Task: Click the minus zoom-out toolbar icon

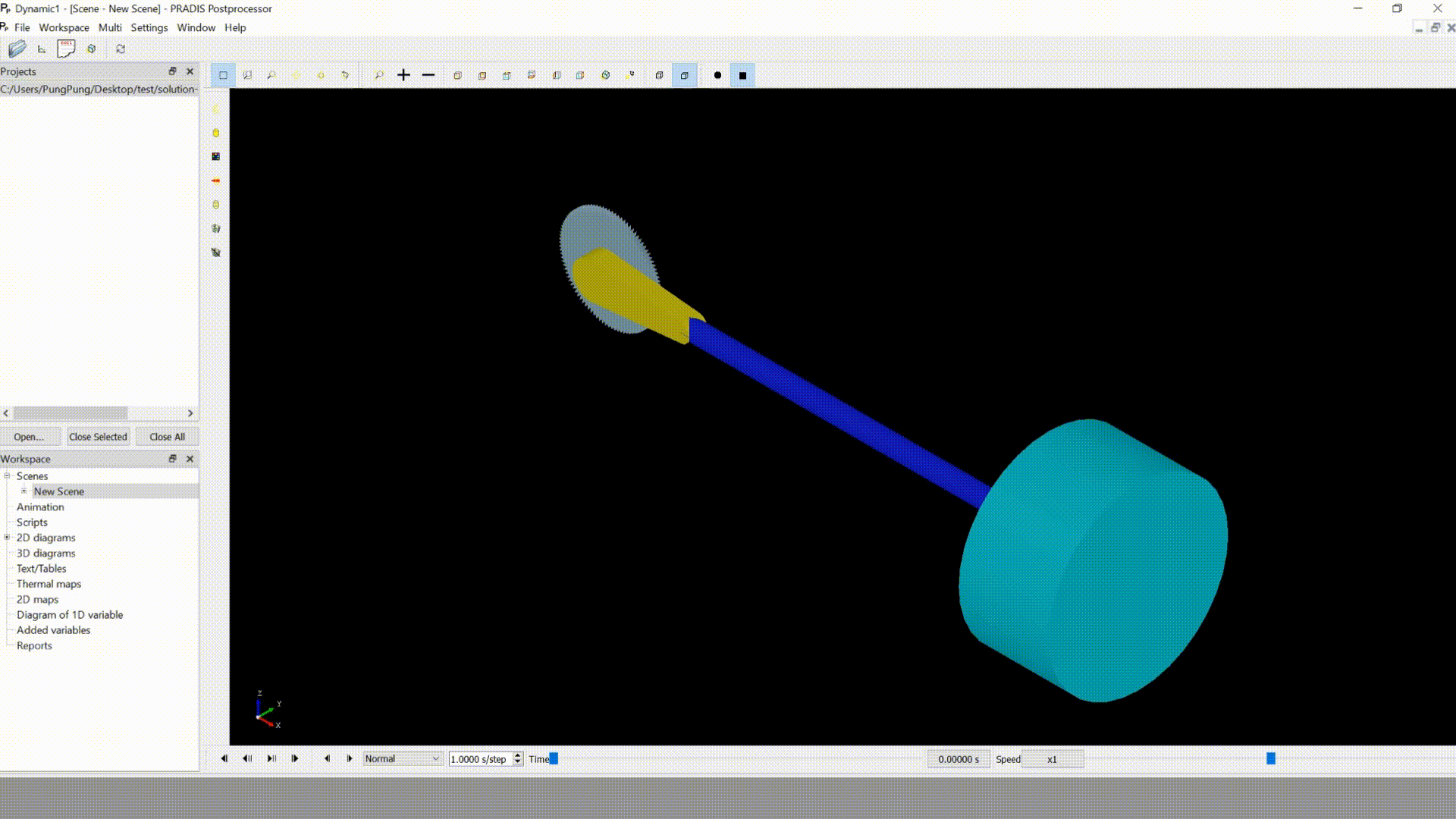Action: (x=428, y=75)
